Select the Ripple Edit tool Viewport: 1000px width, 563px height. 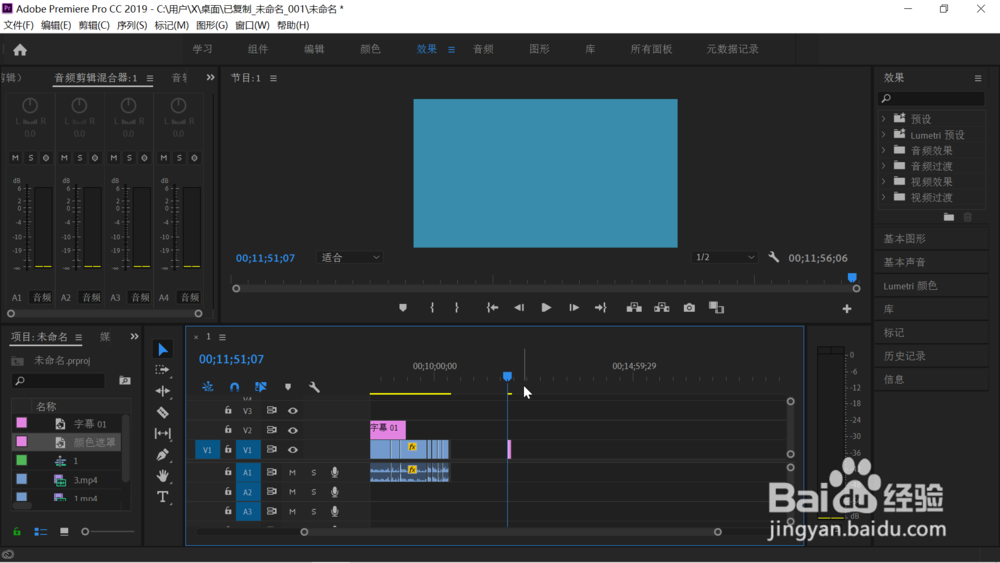click(x=163, y=391)
